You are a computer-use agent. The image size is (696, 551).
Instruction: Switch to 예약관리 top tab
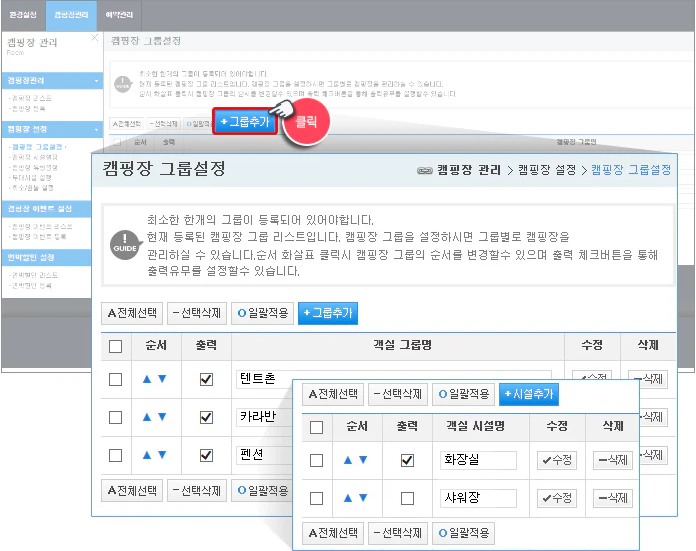(x=119, y=15)
